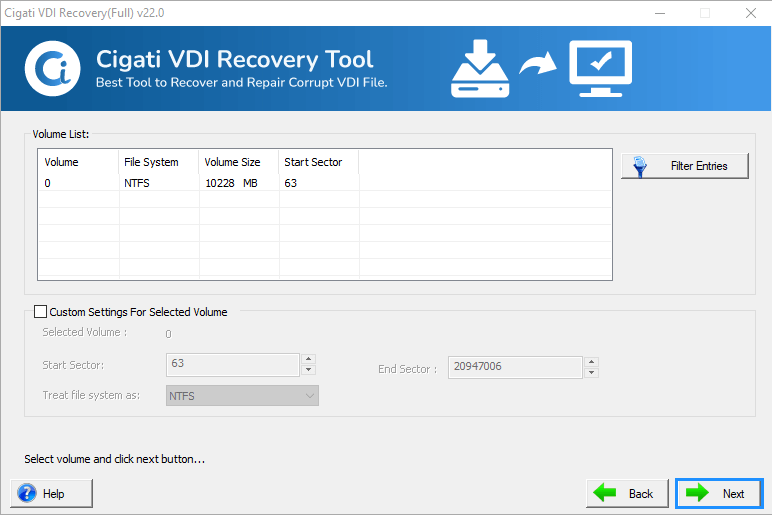Open the Treat file system as dropdown
This screenshot has height=515, width=772.
[242, 396]
